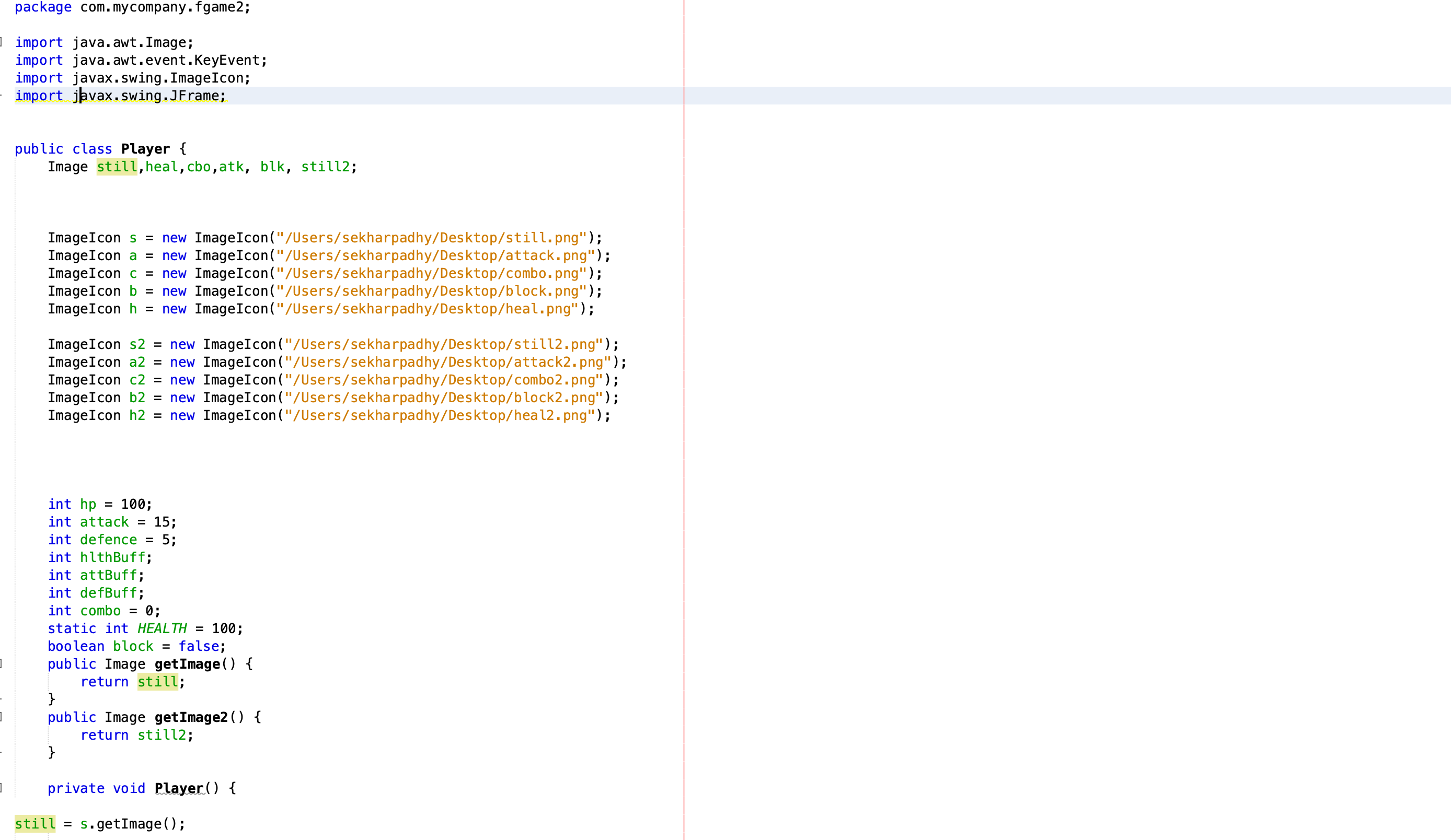Click the 'hlthBuff' variable declaration
The image size is (1451, 840).
pyautogui.click(x=112, y=557)
